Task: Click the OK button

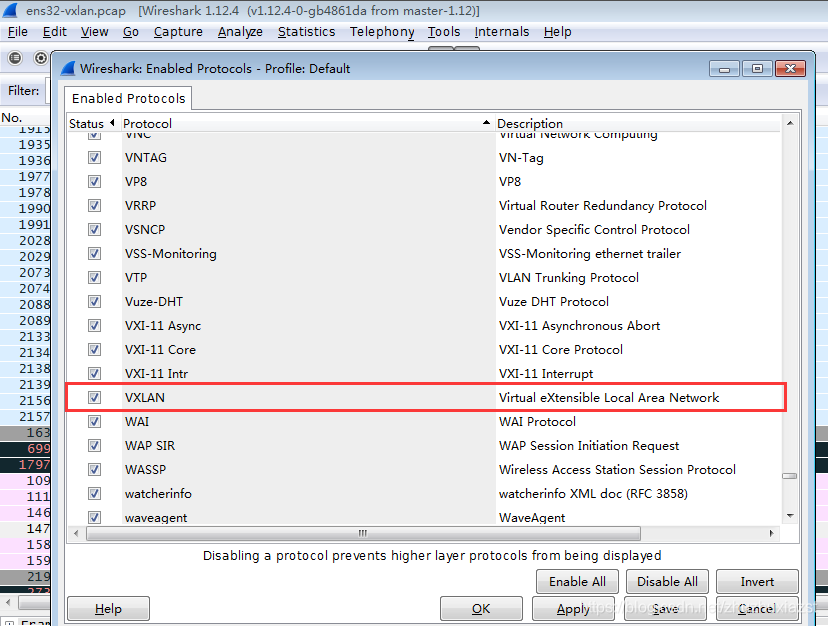Action: click(x=481, y=609)
